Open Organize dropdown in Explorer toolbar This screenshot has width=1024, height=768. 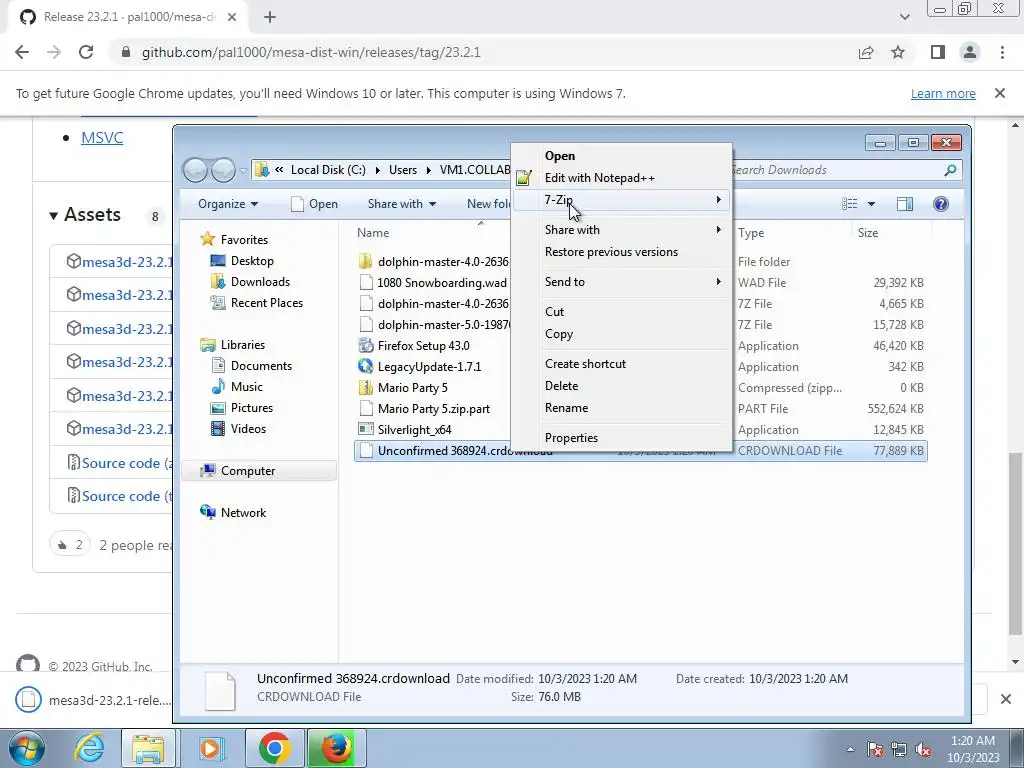[x=228, y=204]
